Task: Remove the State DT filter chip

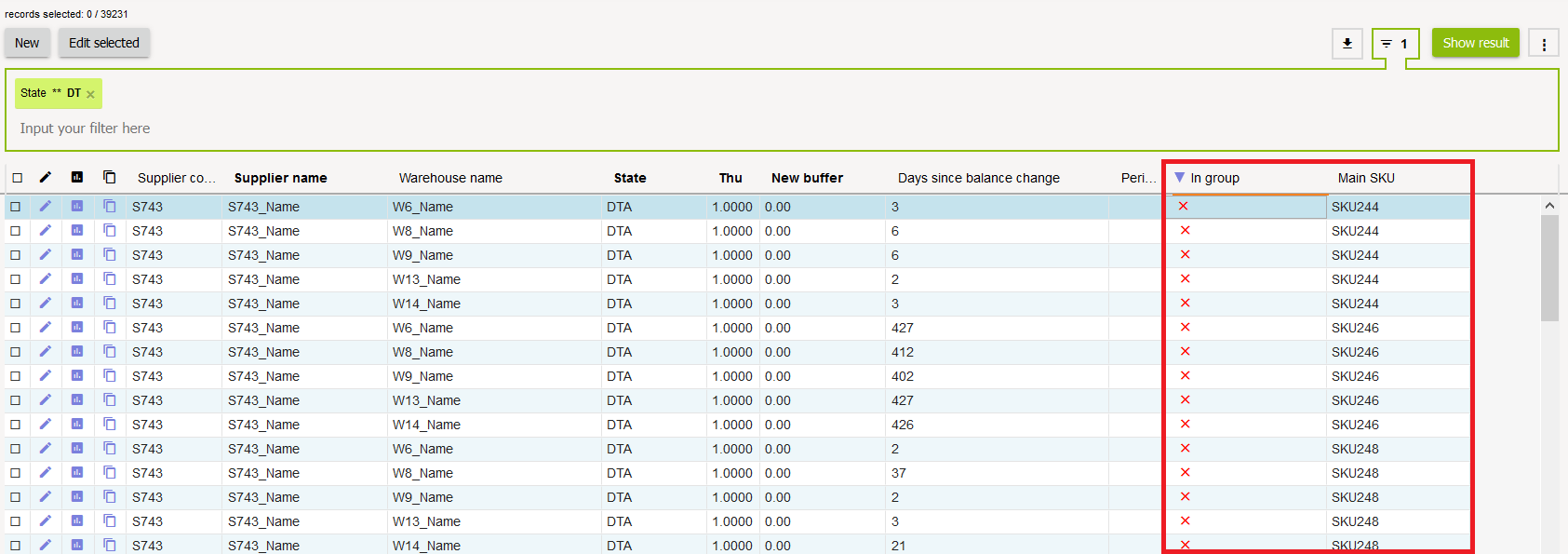Action: click(90, 94)
